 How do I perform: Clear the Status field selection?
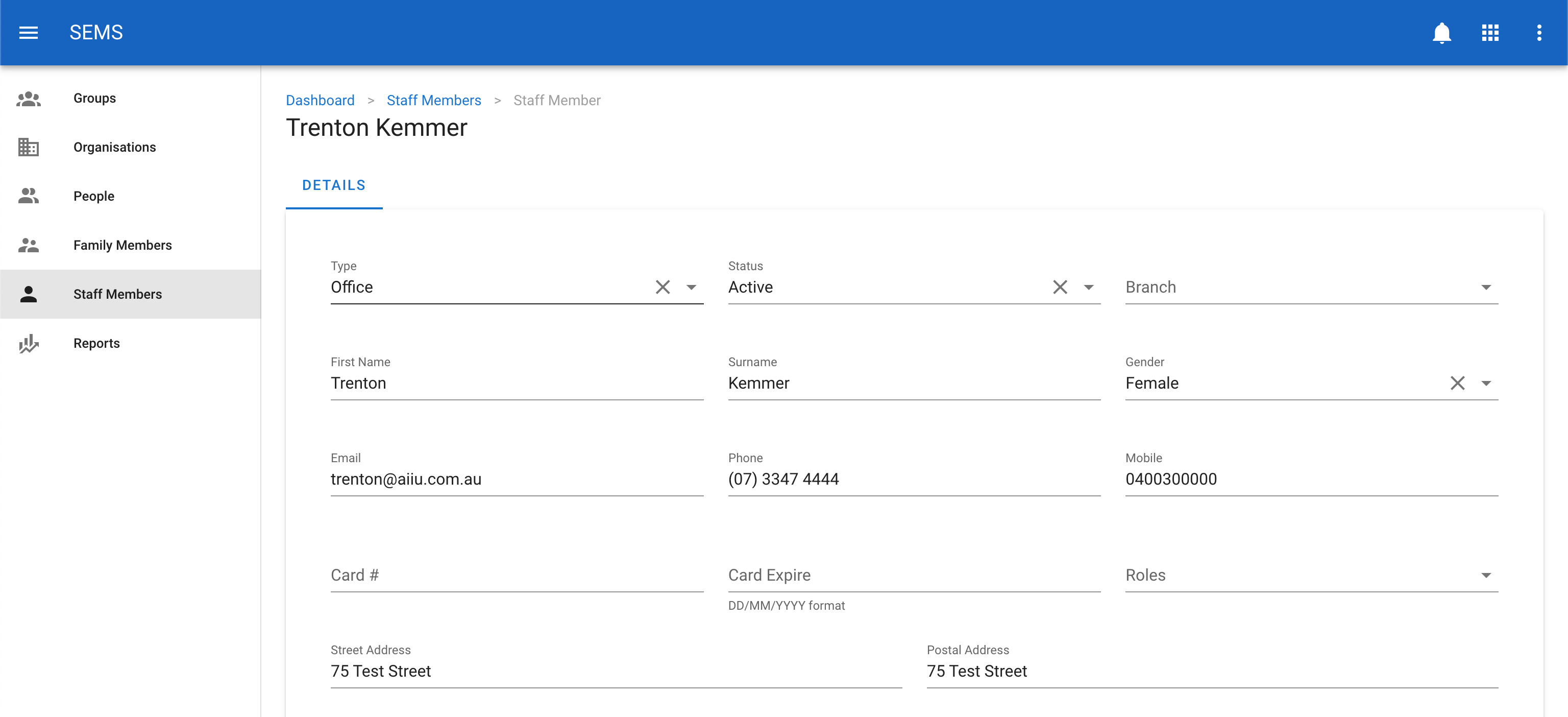(x=1059, y=287)
